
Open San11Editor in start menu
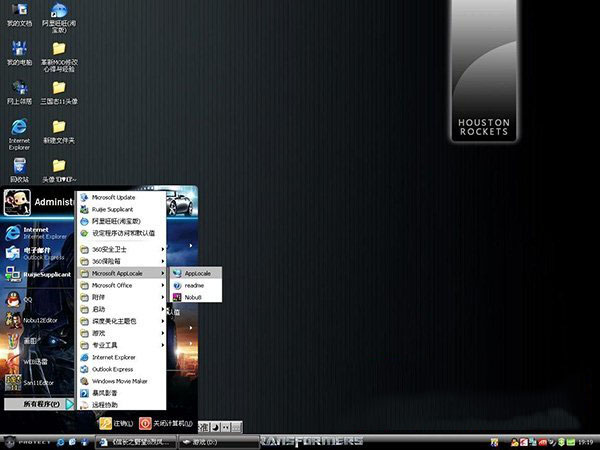coord(38,383)
